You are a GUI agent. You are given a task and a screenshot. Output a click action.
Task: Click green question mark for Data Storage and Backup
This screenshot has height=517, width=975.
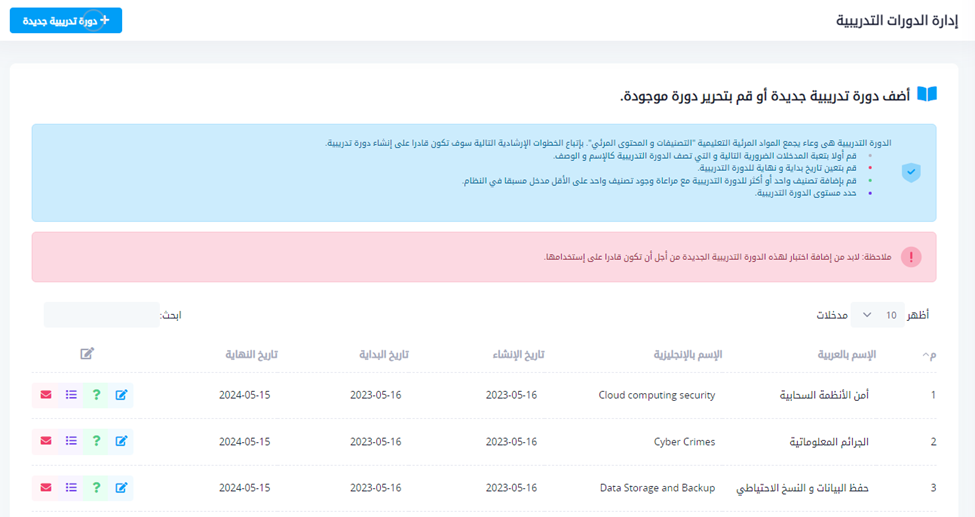[x=96, y=488]
